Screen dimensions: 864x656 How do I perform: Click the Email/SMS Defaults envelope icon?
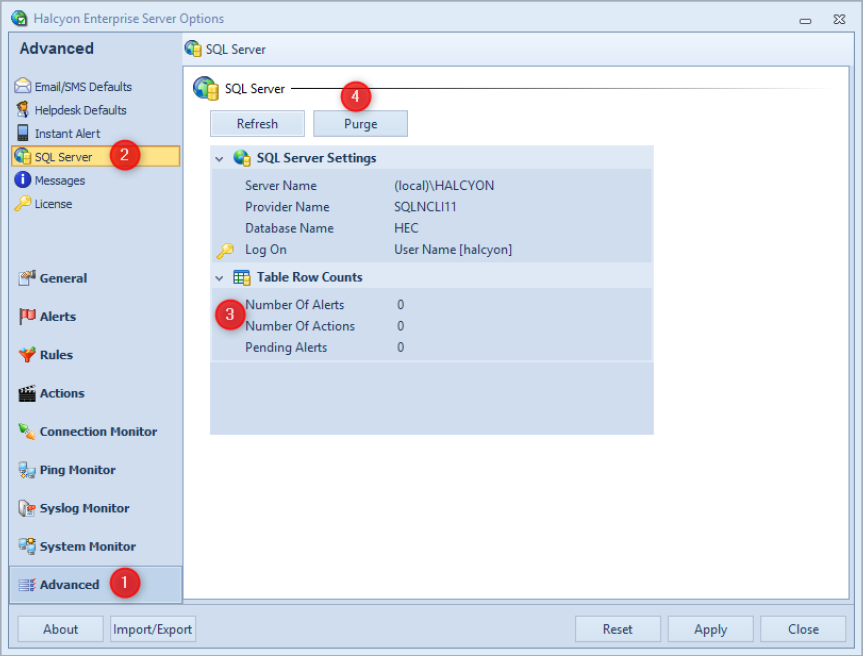(22, 87)
